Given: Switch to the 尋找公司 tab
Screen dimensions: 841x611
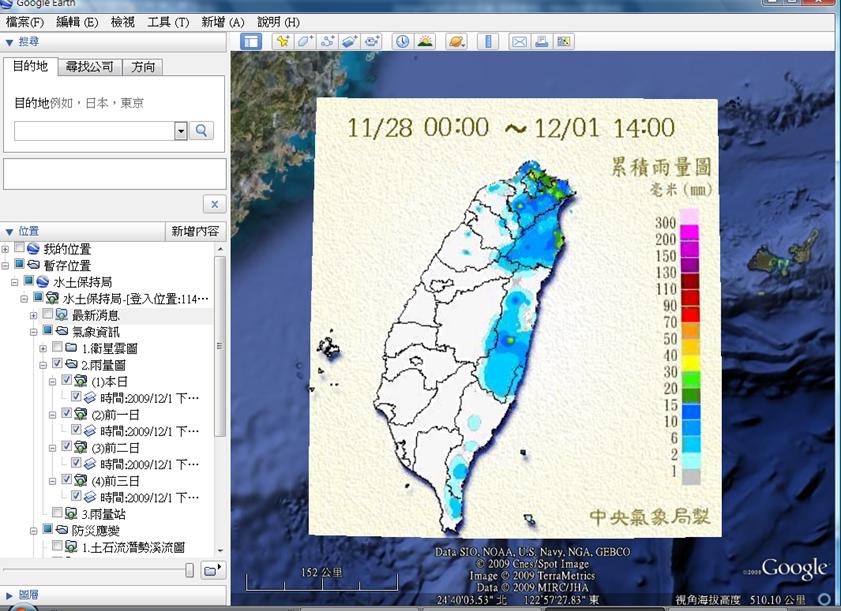Looking at the screenshot, I should tap(90, 67).
